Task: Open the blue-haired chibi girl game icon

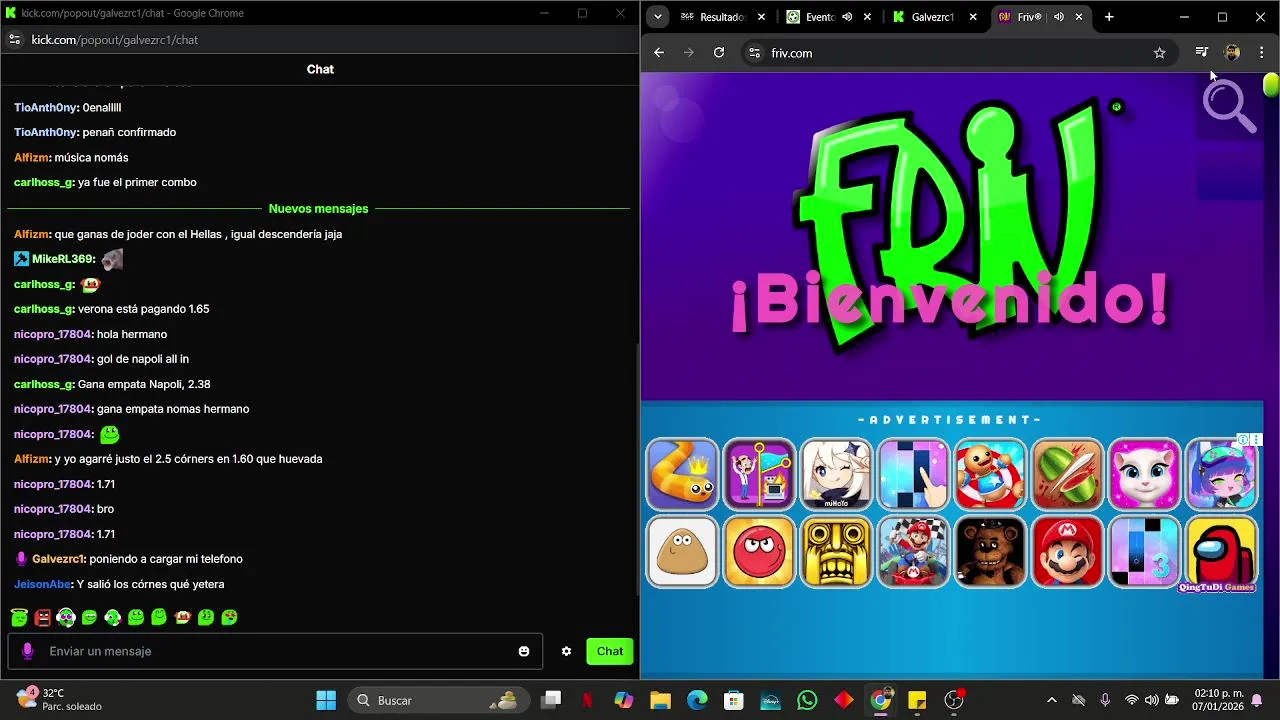Action: point(1221,474)
